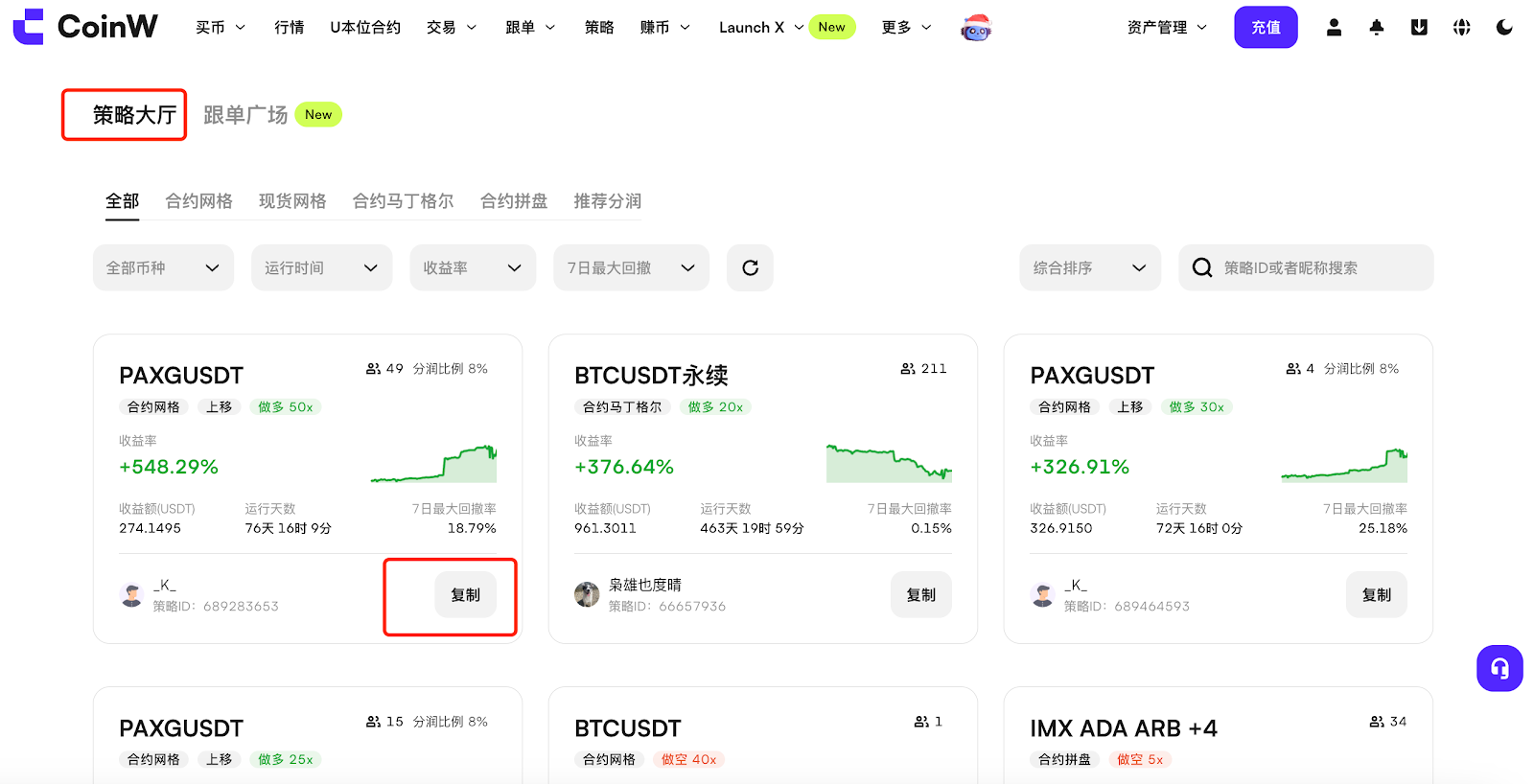This screenshot has height=784, width=1534.
Task: Open the notifications bell
Action: tap(1377, 28)
